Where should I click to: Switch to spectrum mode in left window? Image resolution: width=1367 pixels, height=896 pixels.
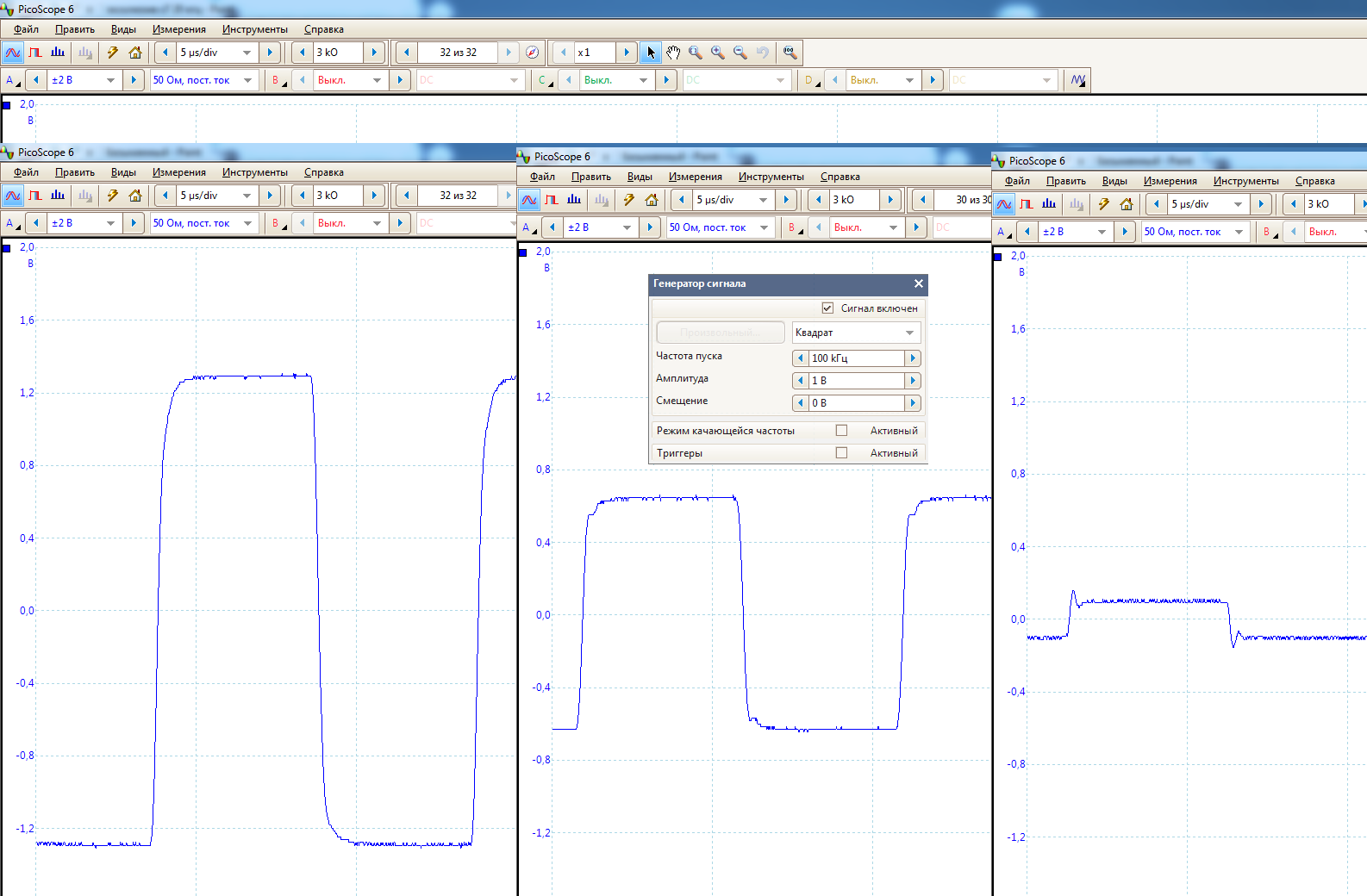(x=58, y=196)
